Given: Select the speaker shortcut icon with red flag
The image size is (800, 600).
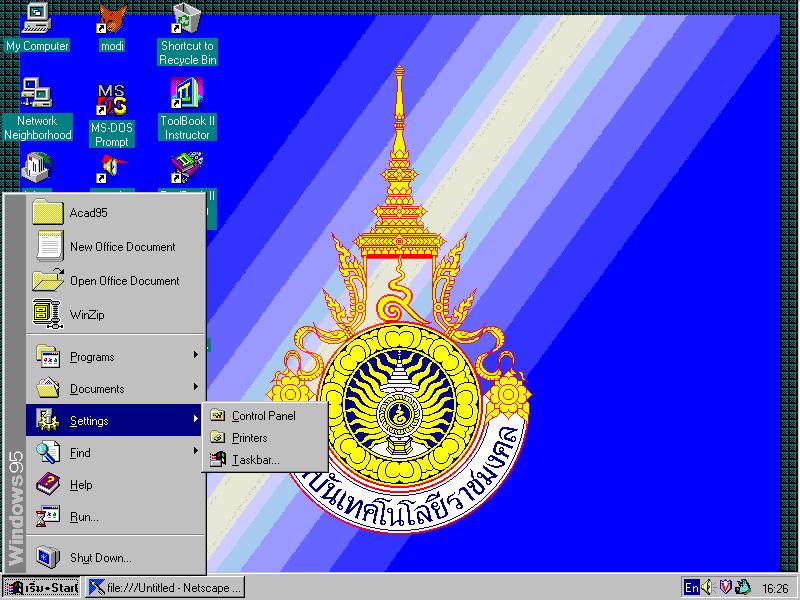Looking at the screenshot, I should [x=112, y=168].
